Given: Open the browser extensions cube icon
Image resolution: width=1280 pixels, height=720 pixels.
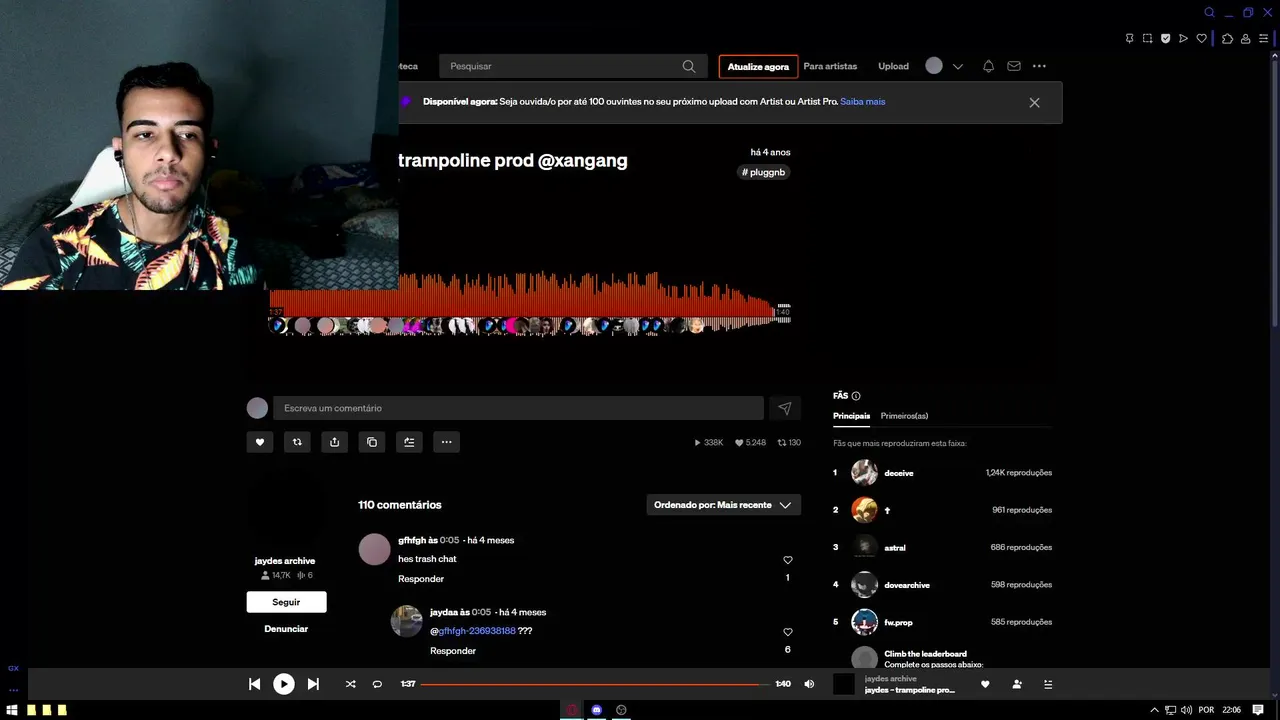Looking at the screenshot, I should [1227, 39].
